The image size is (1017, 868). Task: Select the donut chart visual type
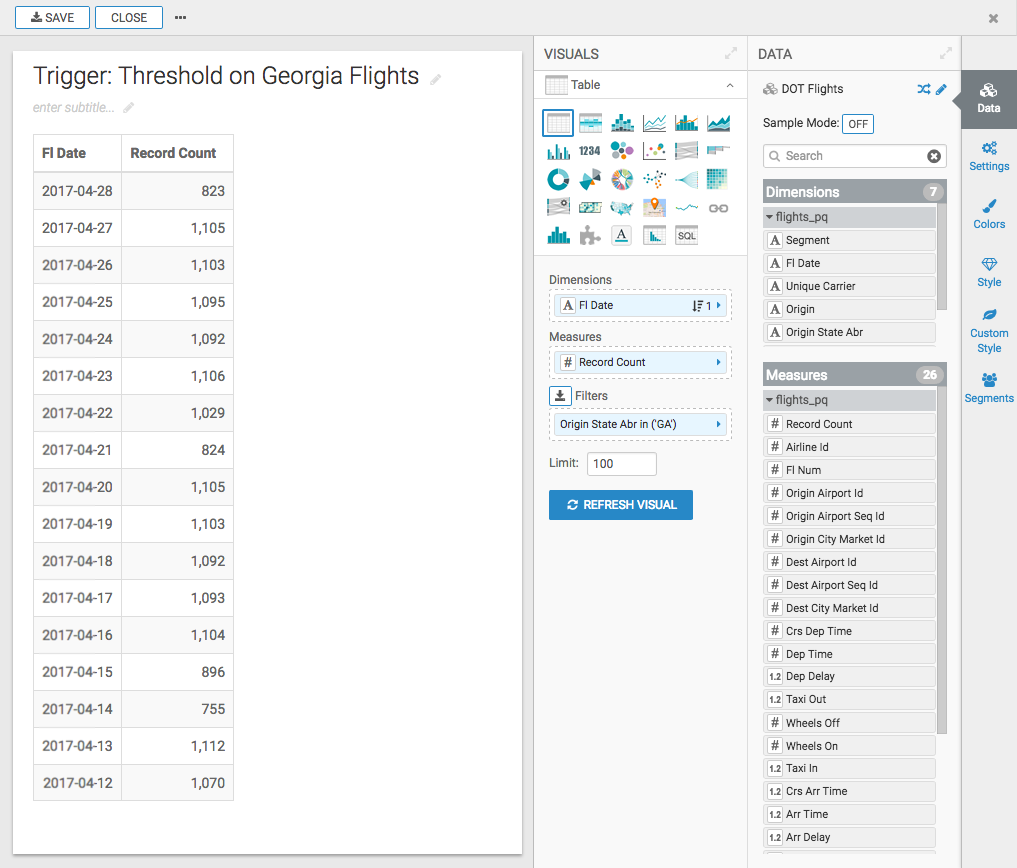[x=558, y=179]
